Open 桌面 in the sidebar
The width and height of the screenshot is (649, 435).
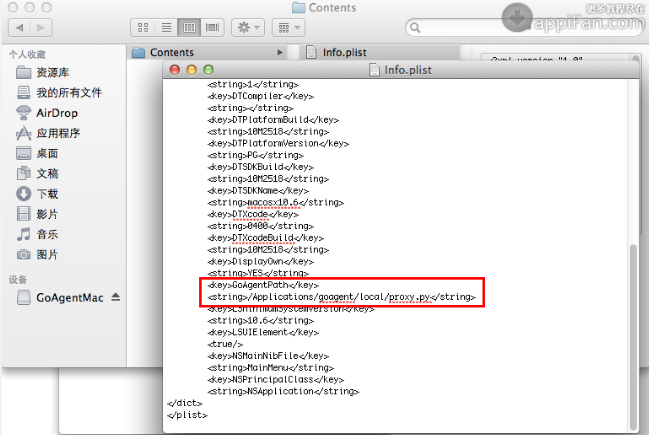coord(37,153)
